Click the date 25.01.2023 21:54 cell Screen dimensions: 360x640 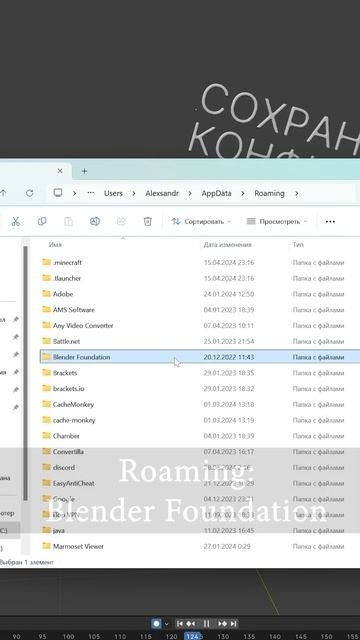click(x=229, y=341)
